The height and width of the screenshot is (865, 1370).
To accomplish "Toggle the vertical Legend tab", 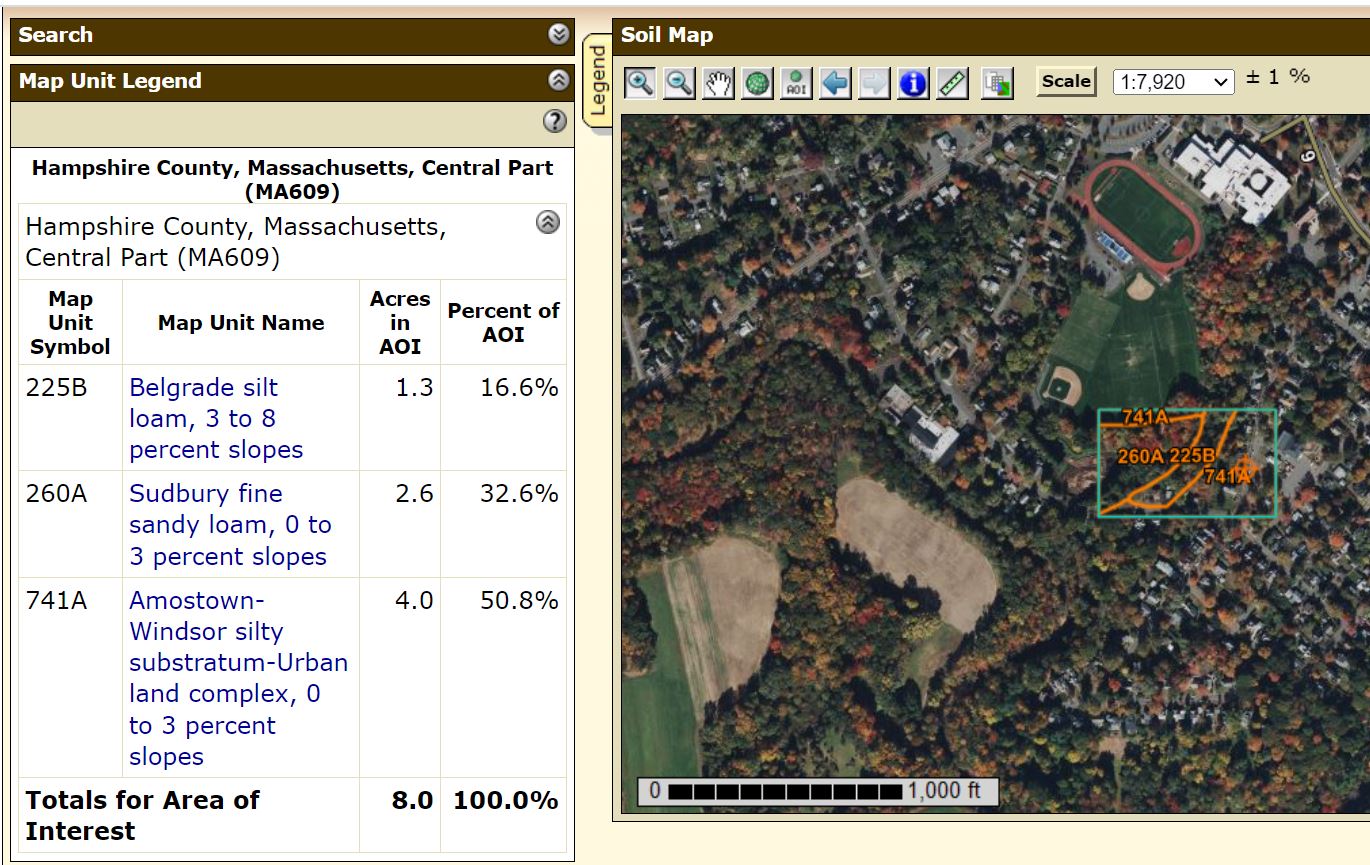I will tap(598, 81).
